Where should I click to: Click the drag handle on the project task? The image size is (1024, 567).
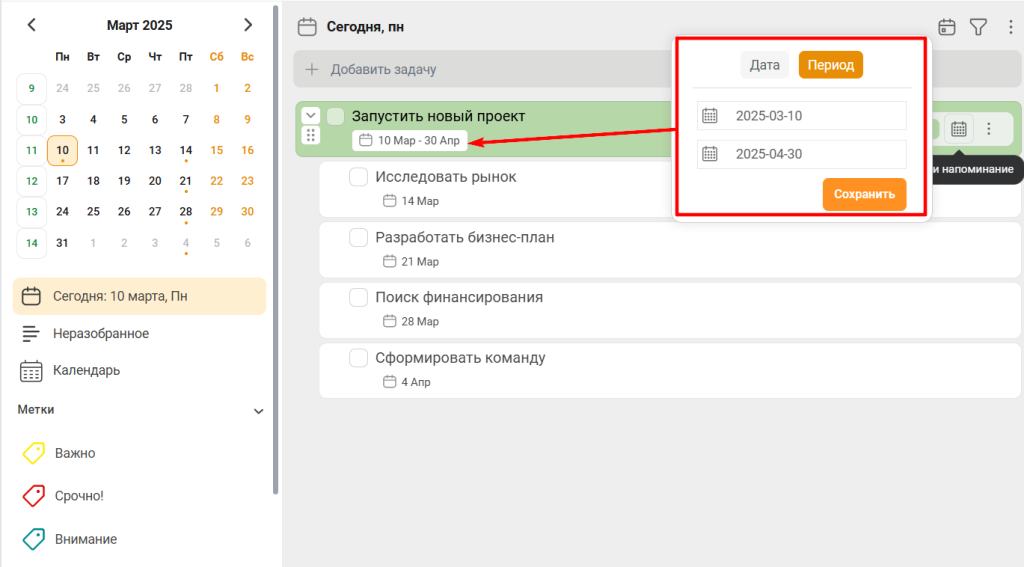310,136
